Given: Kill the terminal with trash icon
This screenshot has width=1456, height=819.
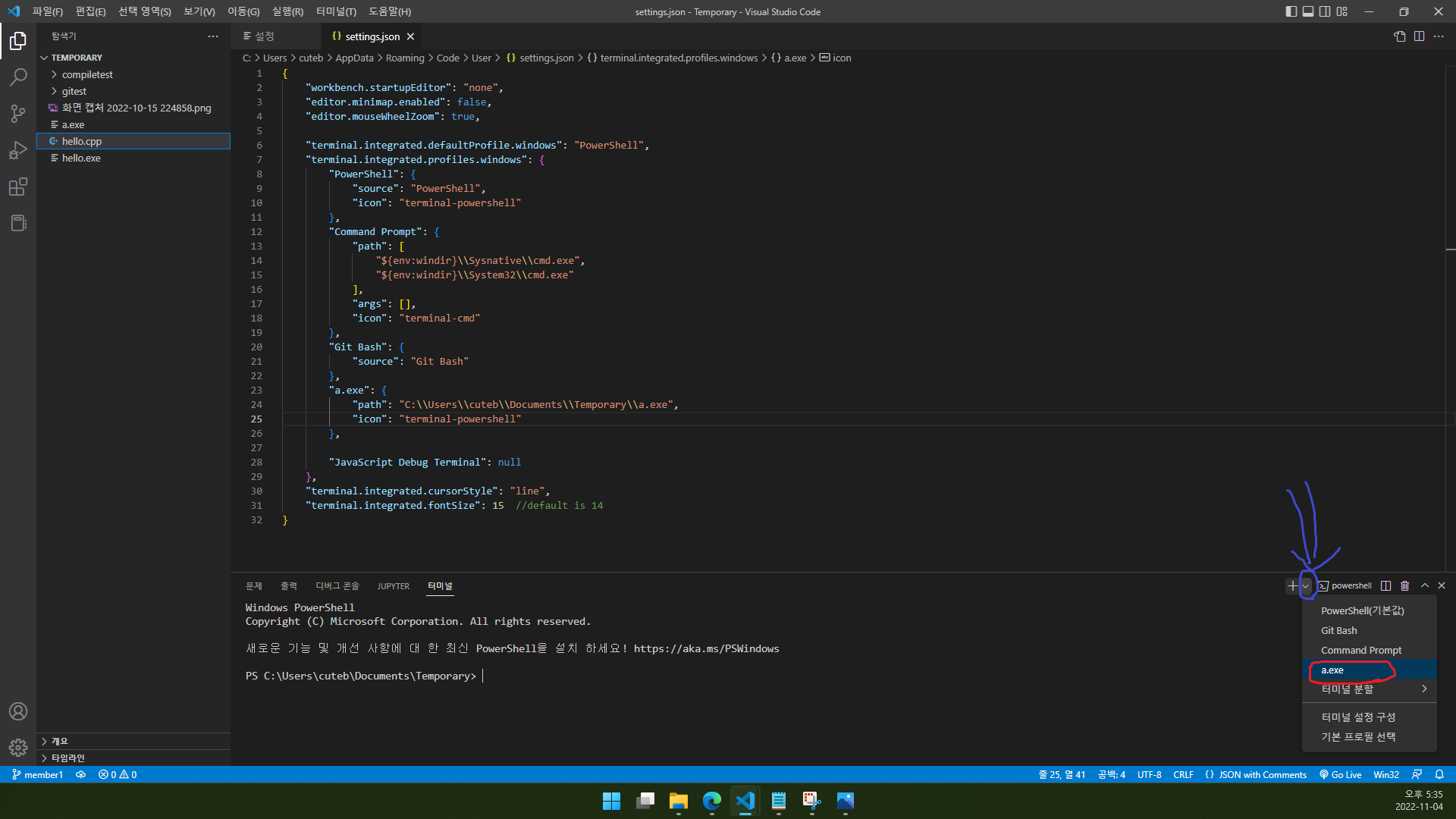Looking at the screenshot, I should click(1404, 585).
